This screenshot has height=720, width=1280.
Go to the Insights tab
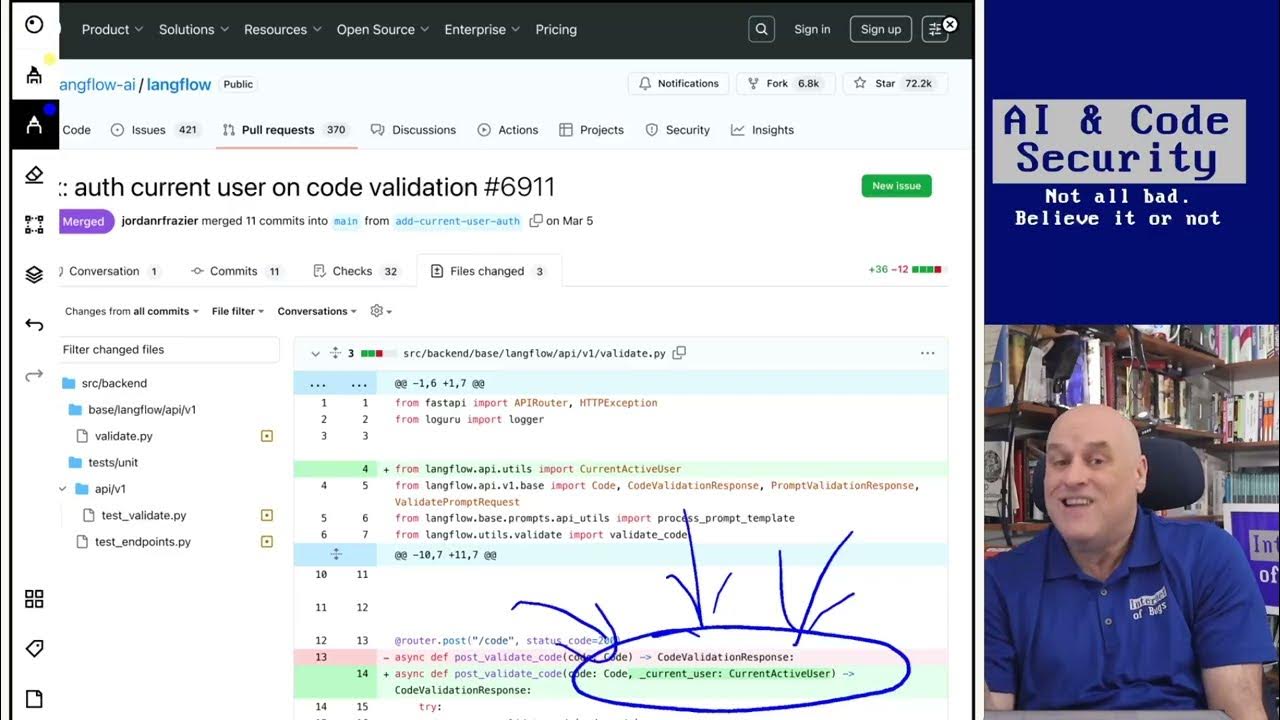(x=762, y=130)
